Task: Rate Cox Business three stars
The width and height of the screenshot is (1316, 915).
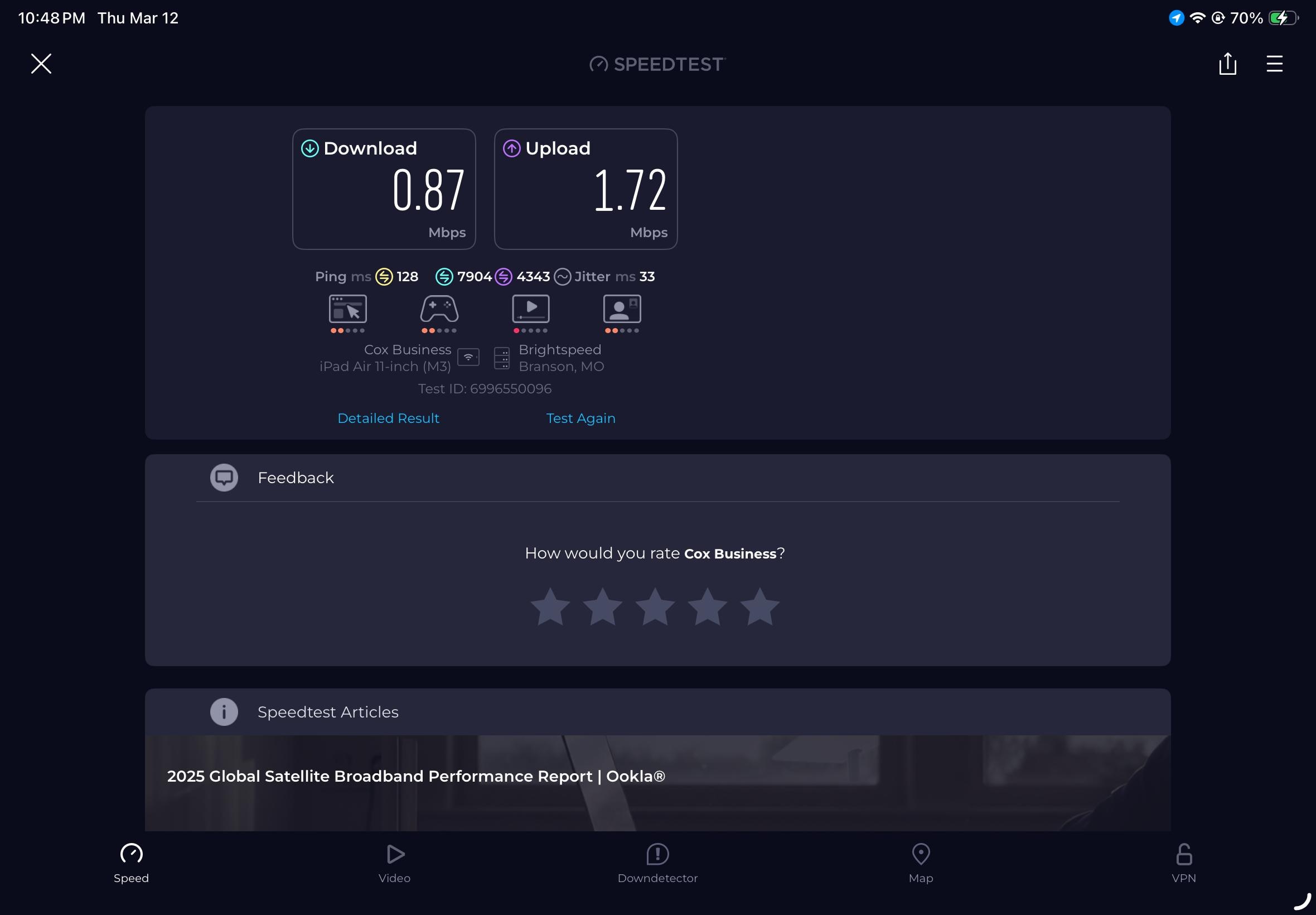Action: coord(655,607)
